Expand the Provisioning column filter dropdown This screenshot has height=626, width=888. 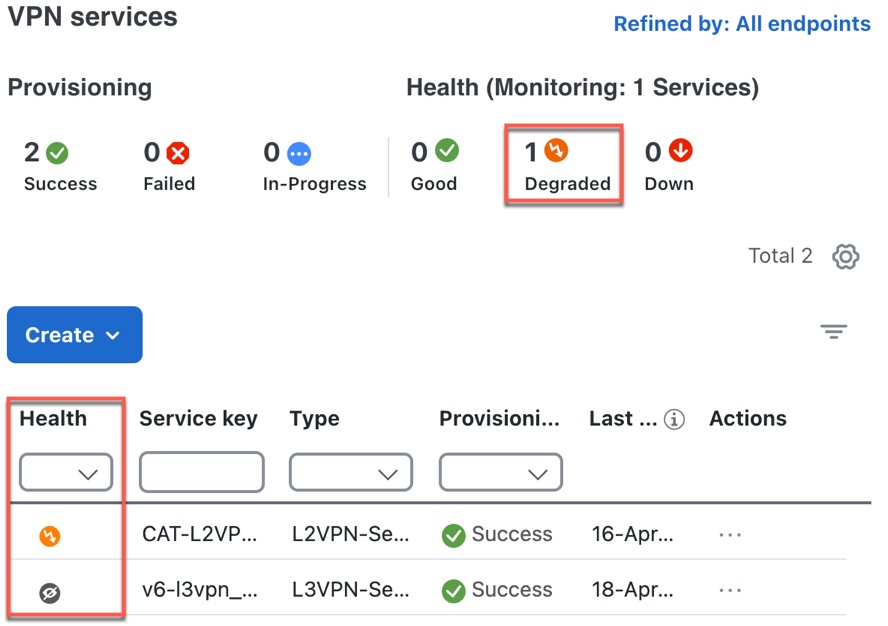coord(501,472)
